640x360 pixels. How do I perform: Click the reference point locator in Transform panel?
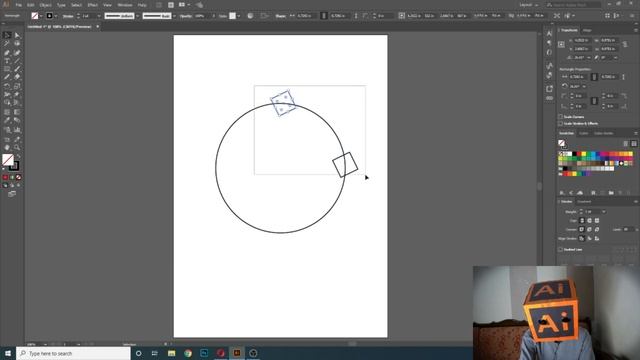tap(562, 44)
